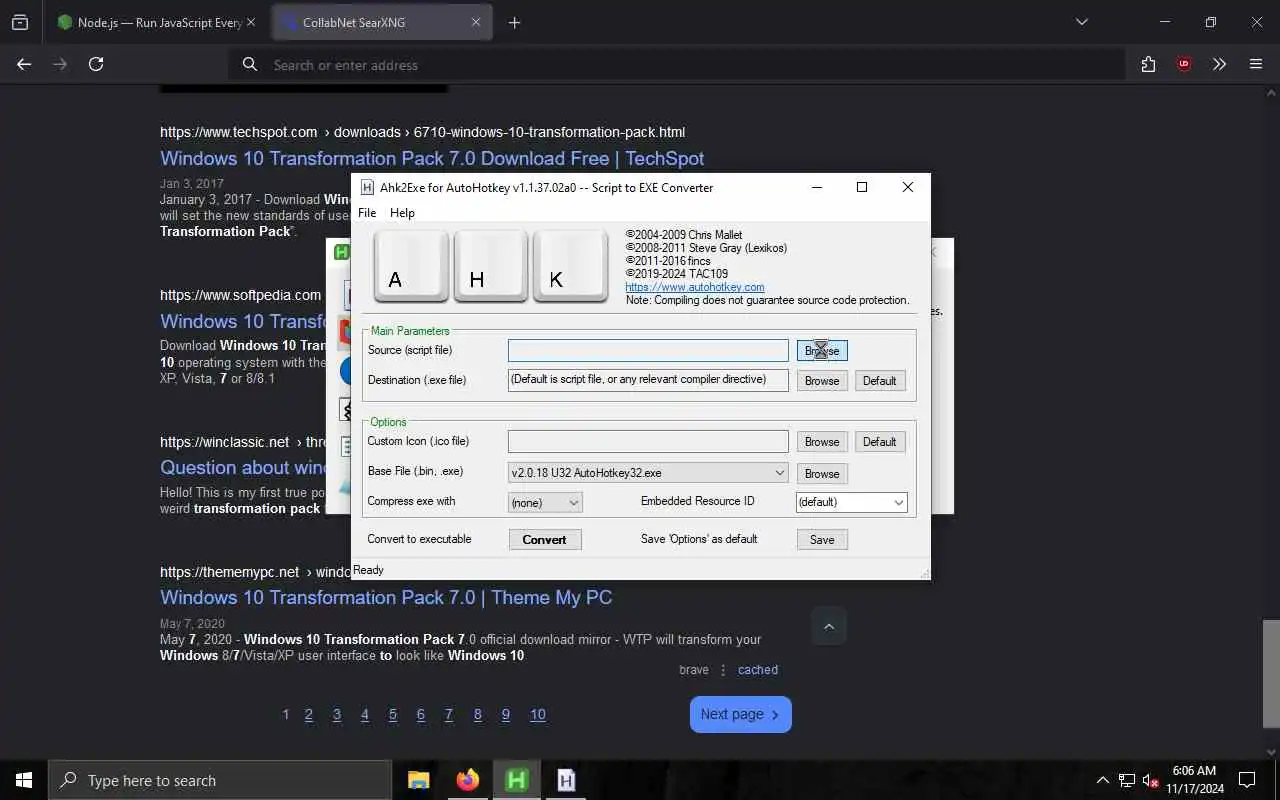Go to results page 3
The image size is (1280, 800).
[x=337, y=714]
